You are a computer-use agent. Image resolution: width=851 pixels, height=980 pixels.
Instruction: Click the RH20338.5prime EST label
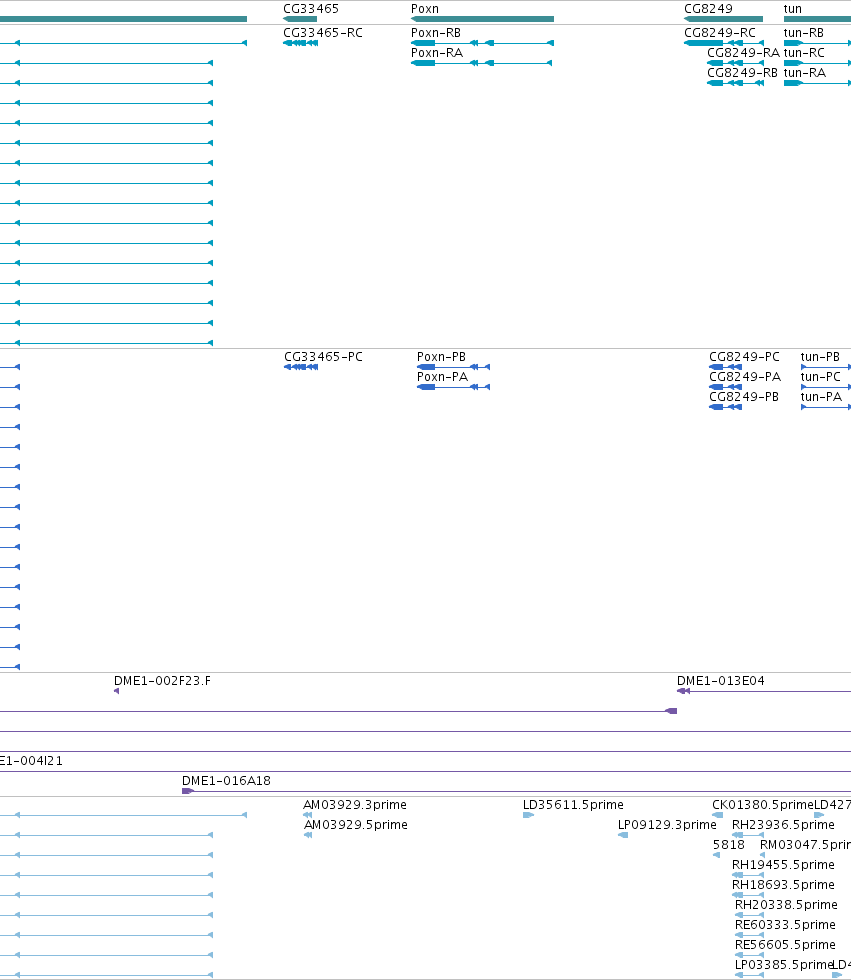click(x=786, y=904)
